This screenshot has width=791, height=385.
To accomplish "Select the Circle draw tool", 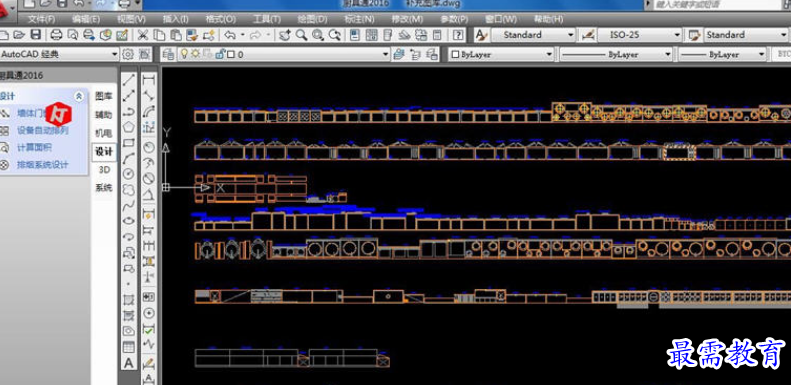I will [x=129, y=174].
